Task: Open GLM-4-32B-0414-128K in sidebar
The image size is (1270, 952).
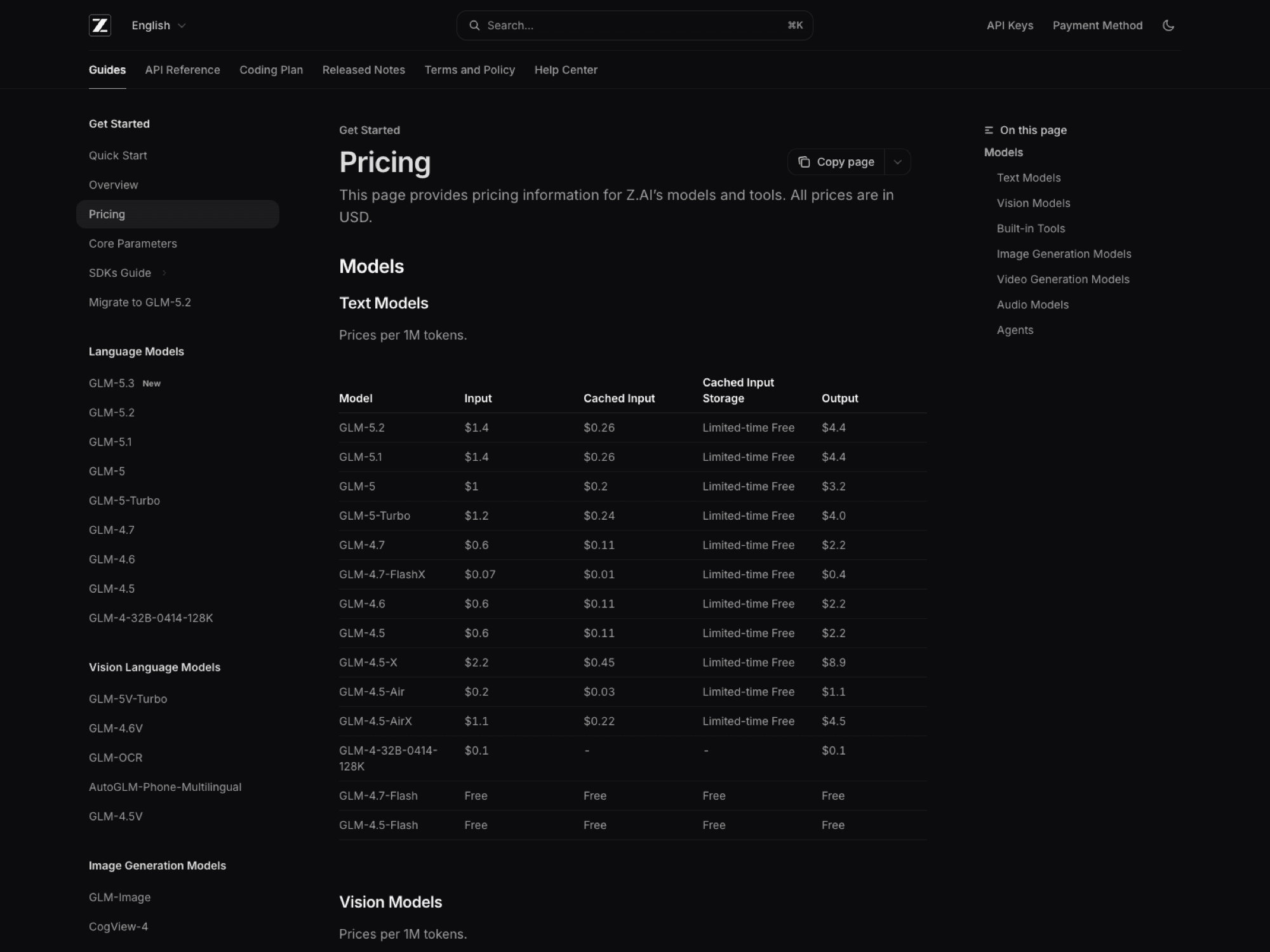Action: point(151,618)
